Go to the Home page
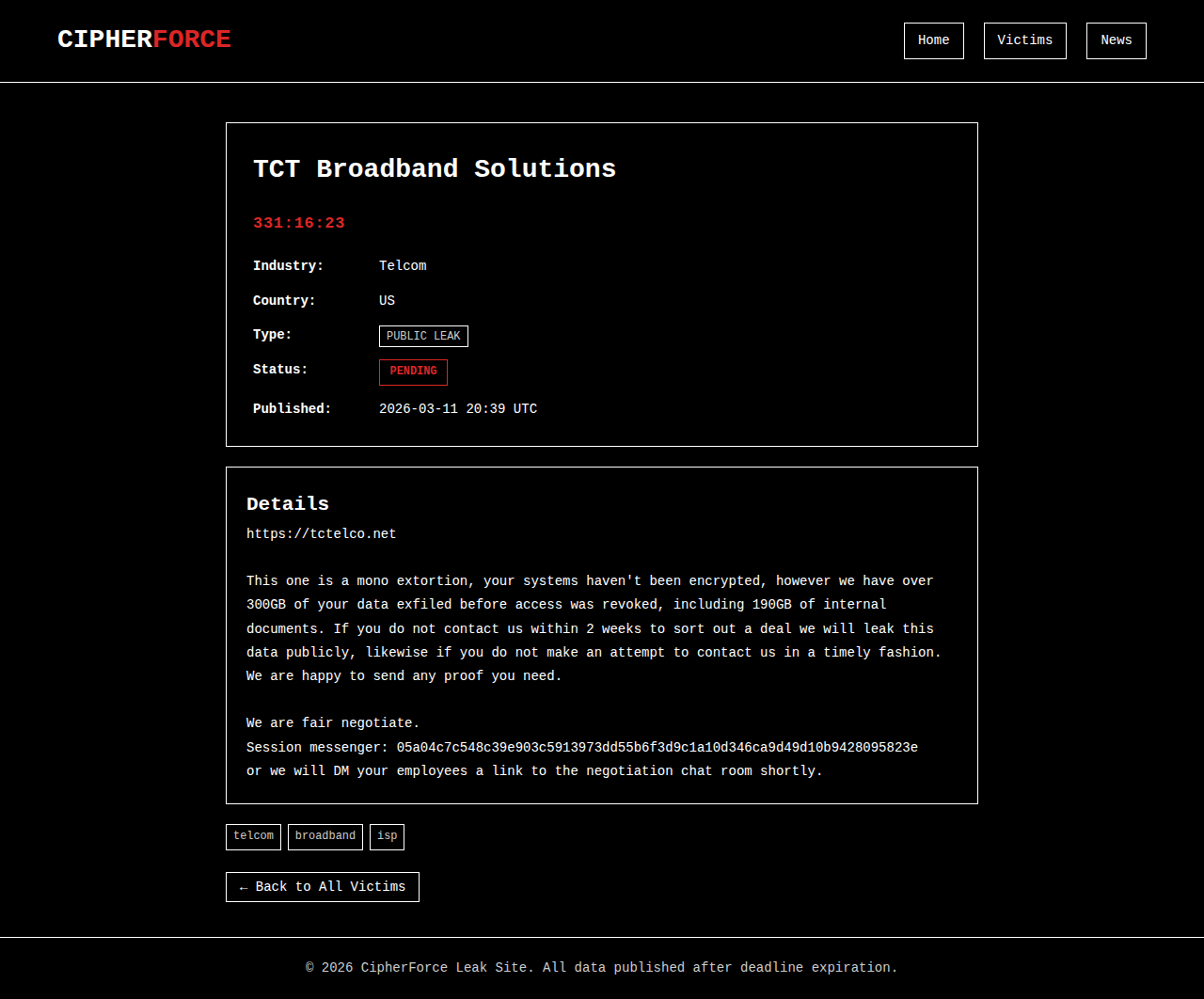 (x=933, y=40)
